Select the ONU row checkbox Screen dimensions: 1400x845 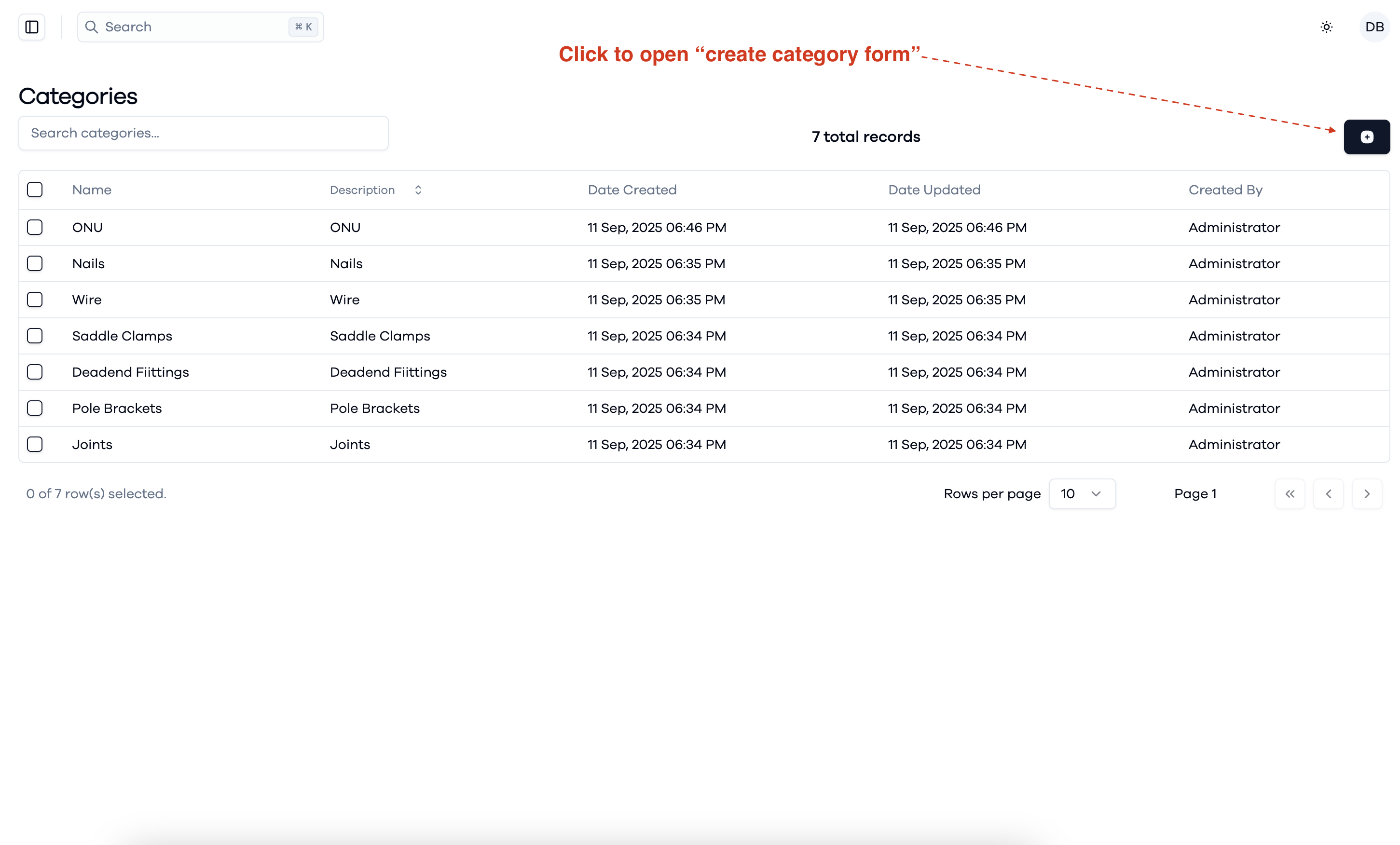coord(35,227)
